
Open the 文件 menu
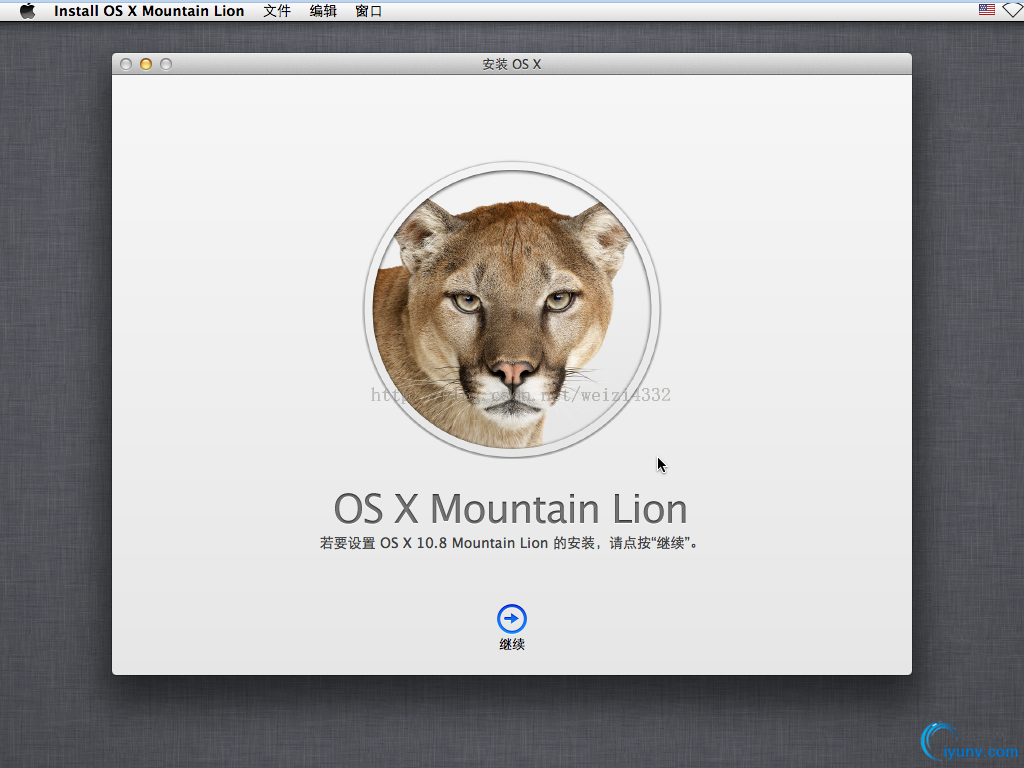[277, 11]
